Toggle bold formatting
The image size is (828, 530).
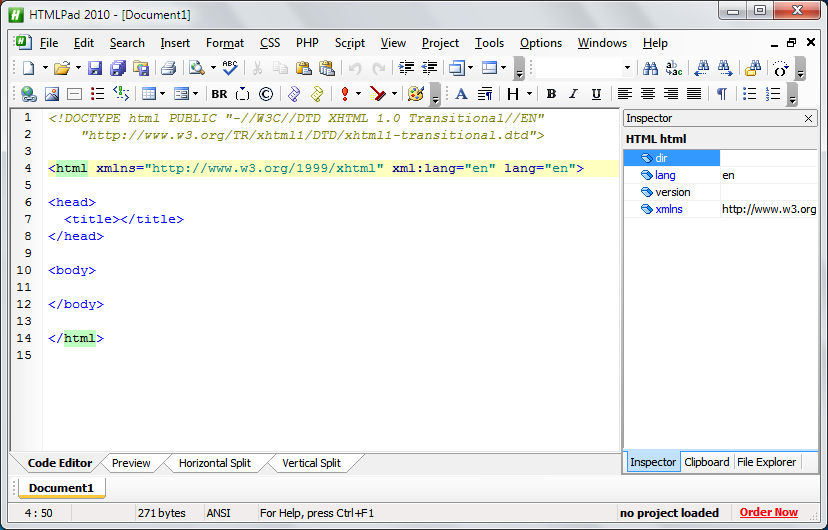(551, 94)
